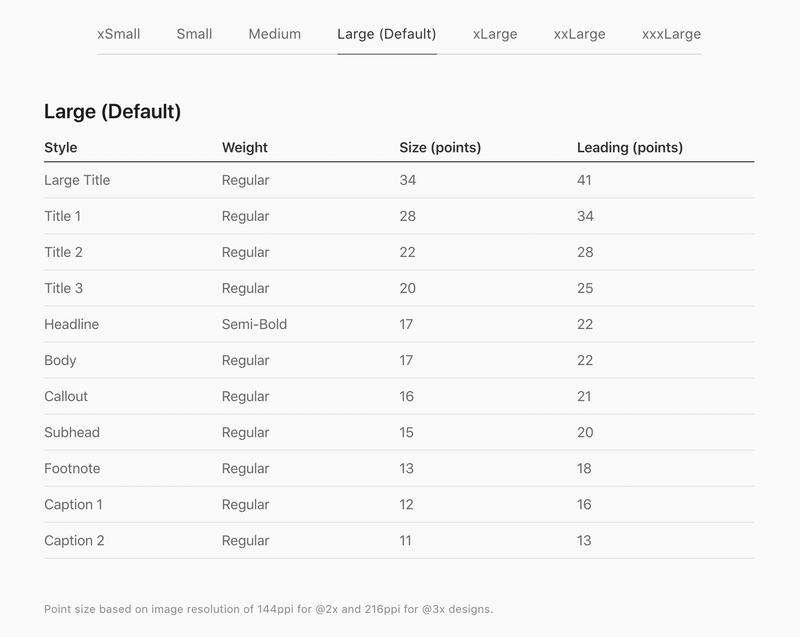Viewport: 800px width, 637px height.
Task: Switch to the xSmall tab
Action: [118, 34]
